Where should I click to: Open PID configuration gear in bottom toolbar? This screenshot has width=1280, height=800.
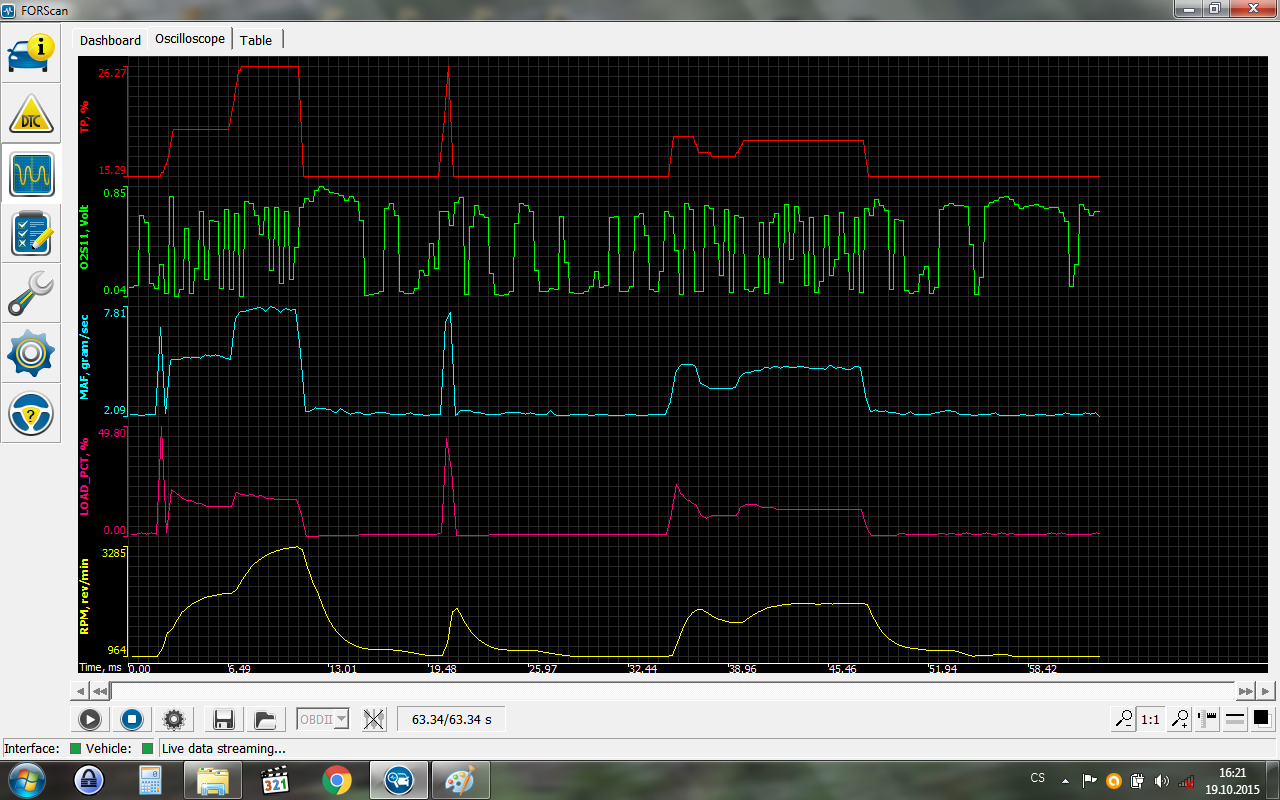pyautogui.click(x=175, y=718)
